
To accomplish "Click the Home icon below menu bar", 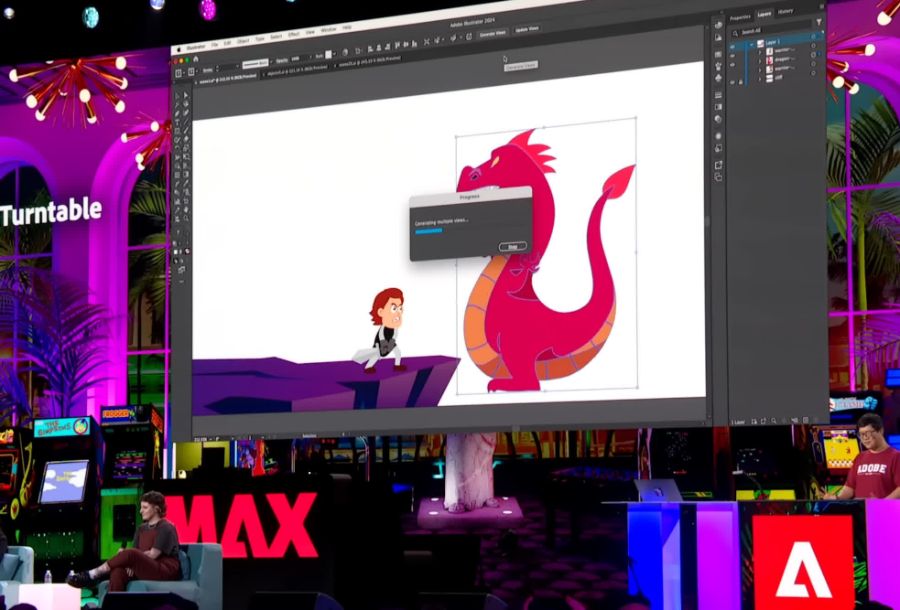I will tap(196, 59).
